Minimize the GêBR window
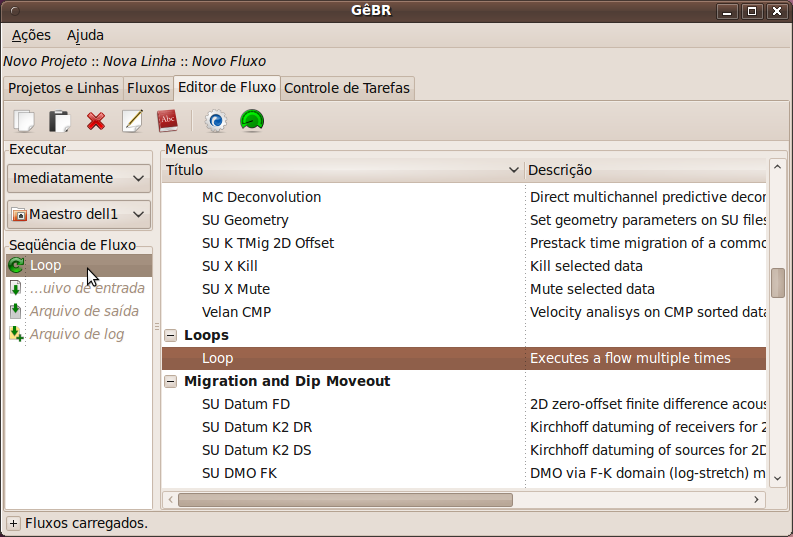Image resolution: width=793 pixels, height=537 pixels. (x=727, y=11)
